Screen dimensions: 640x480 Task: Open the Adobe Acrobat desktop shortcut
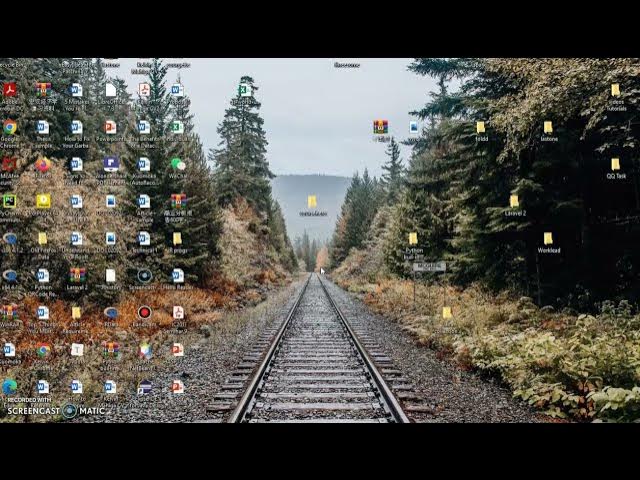point(10,90)
